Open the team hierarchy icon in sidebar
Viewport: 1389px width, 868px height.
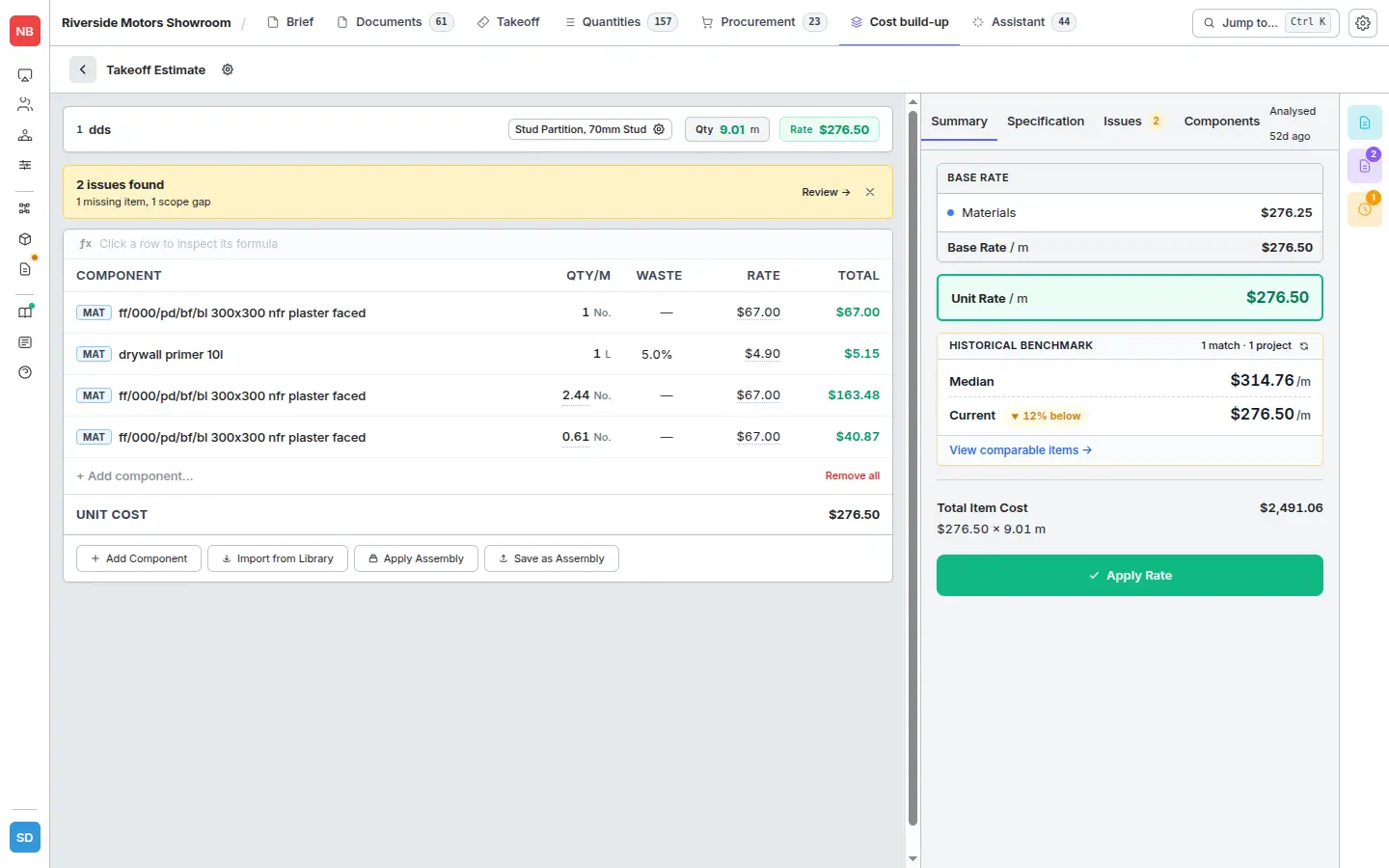click(x=25, y=135)
